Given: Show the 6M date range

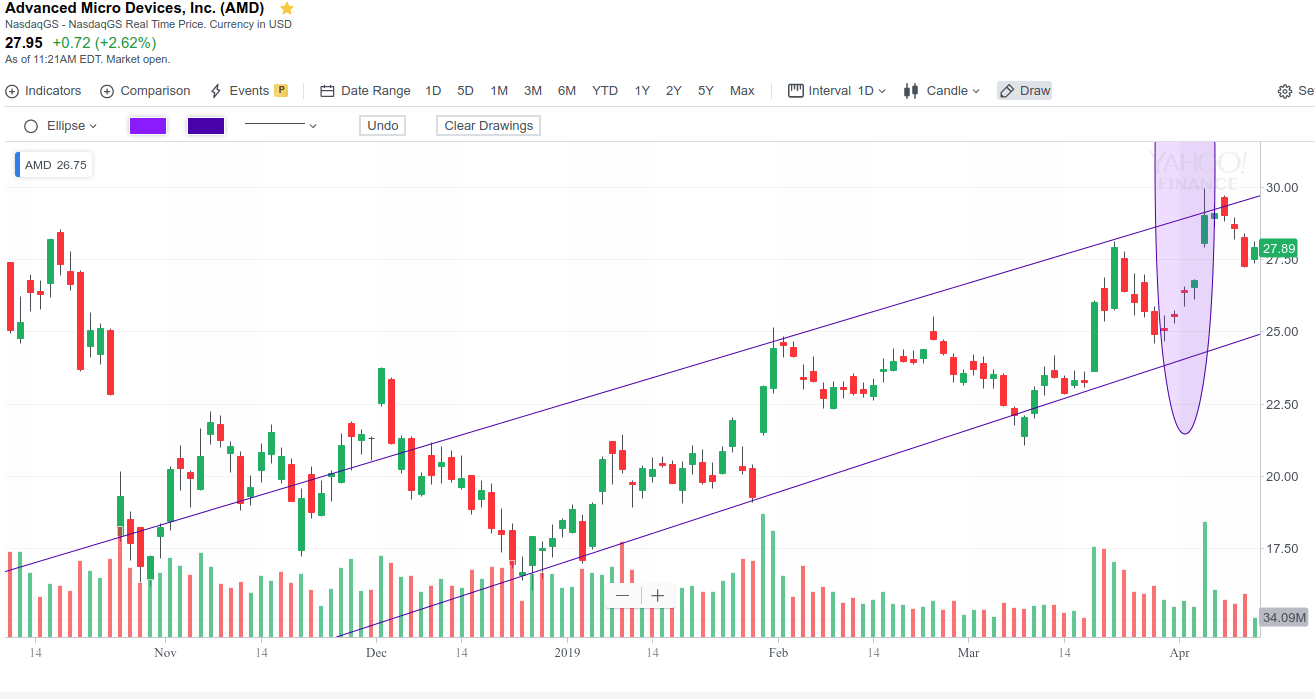Looking at the screenshot, I should point(567,91).
